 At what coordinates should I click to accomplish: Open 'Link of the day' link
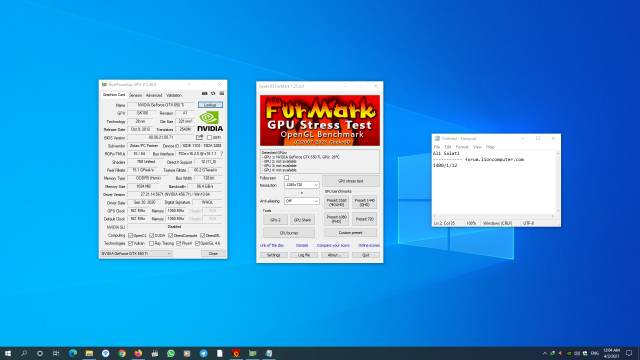click(x=272, y=246)
